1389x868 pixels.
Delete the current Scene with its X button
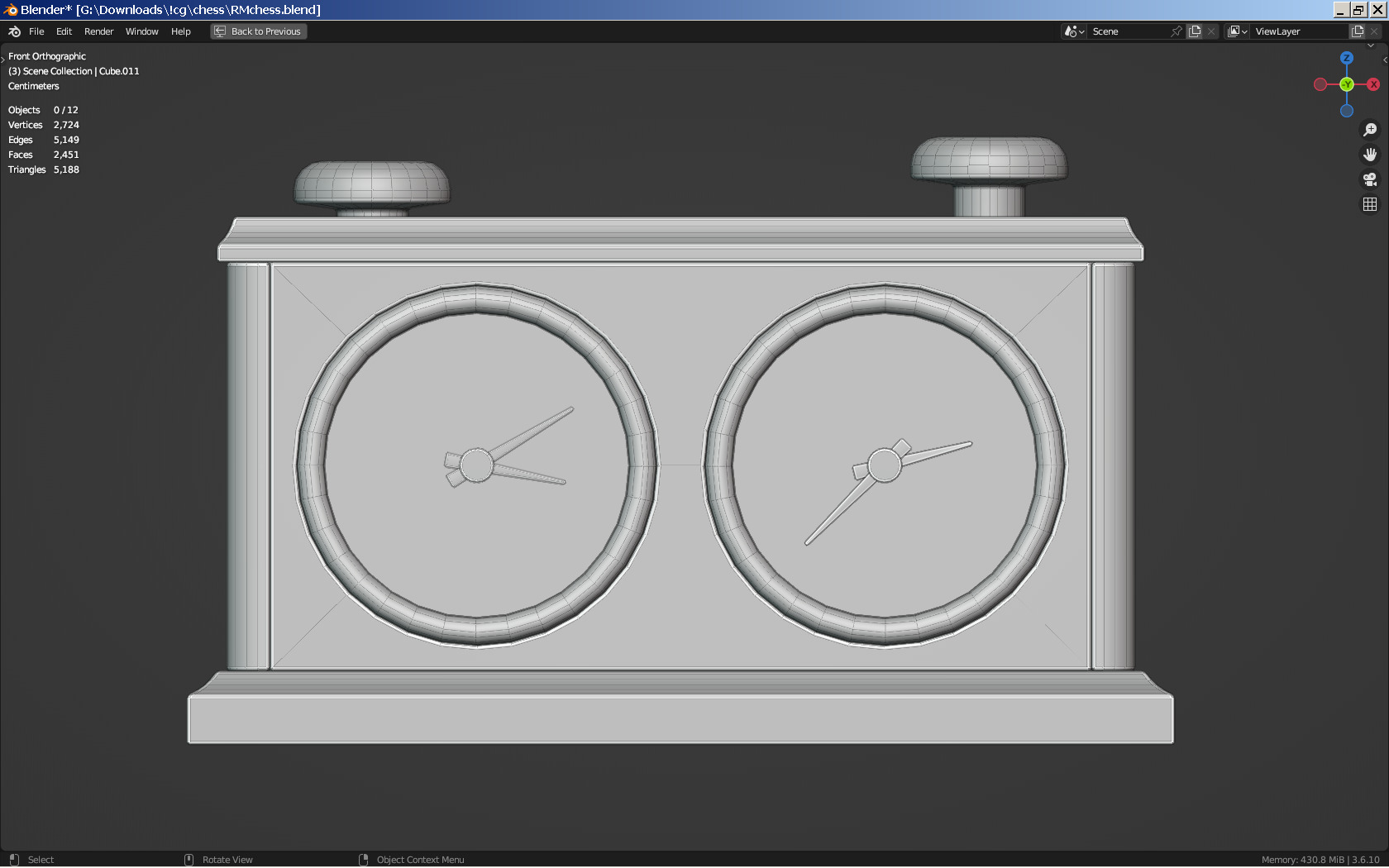1211,31
